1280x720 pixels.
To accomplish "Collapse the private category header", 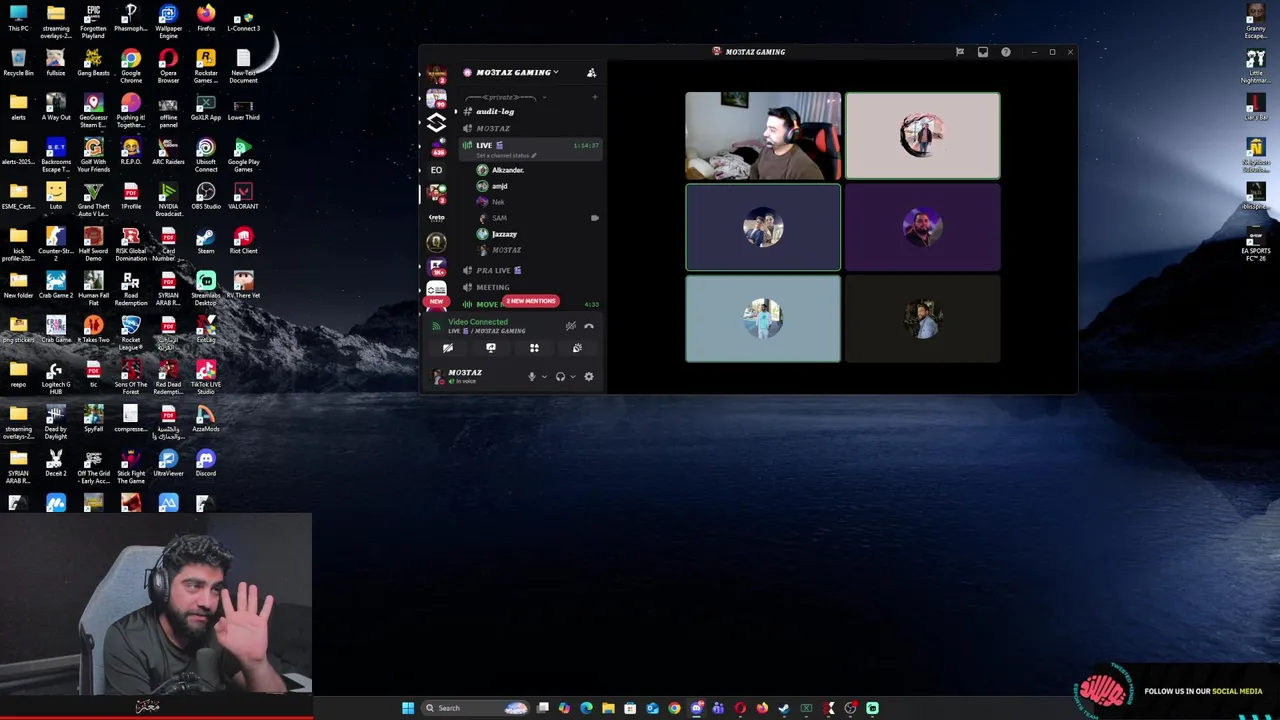I will coord(504,97).
